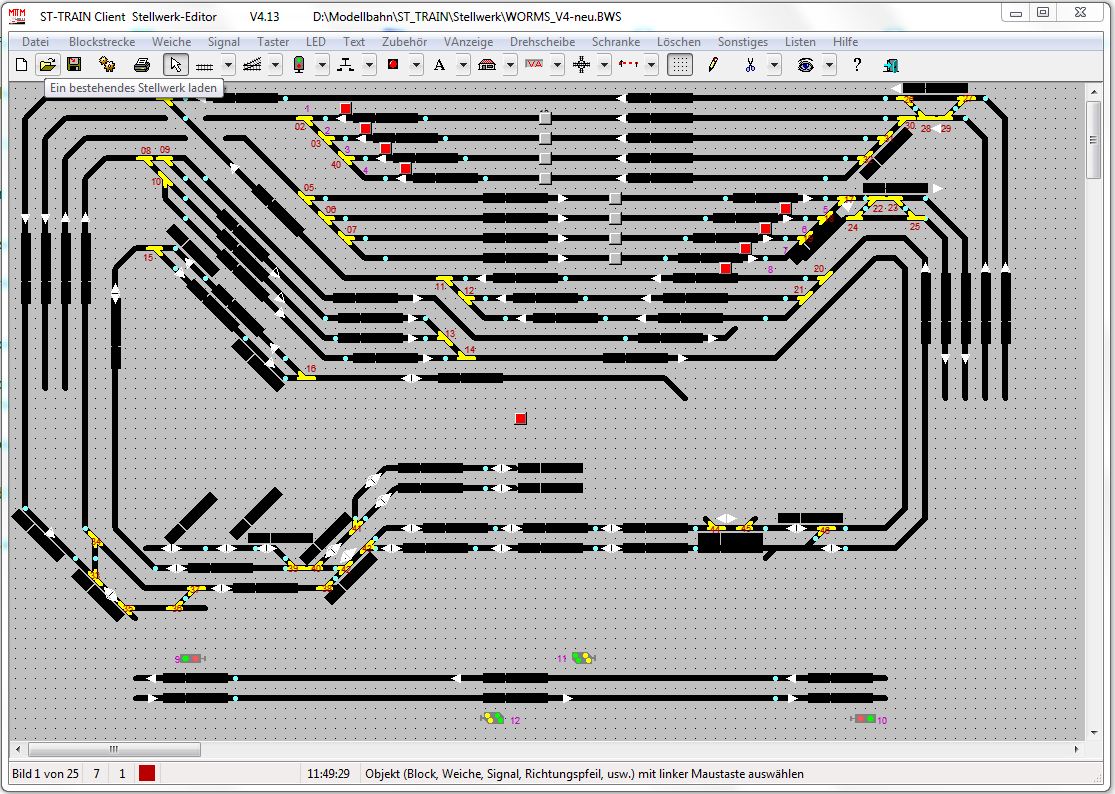
Task: Select the arrow pointer selection tool
Action: (x=176, y=65)
